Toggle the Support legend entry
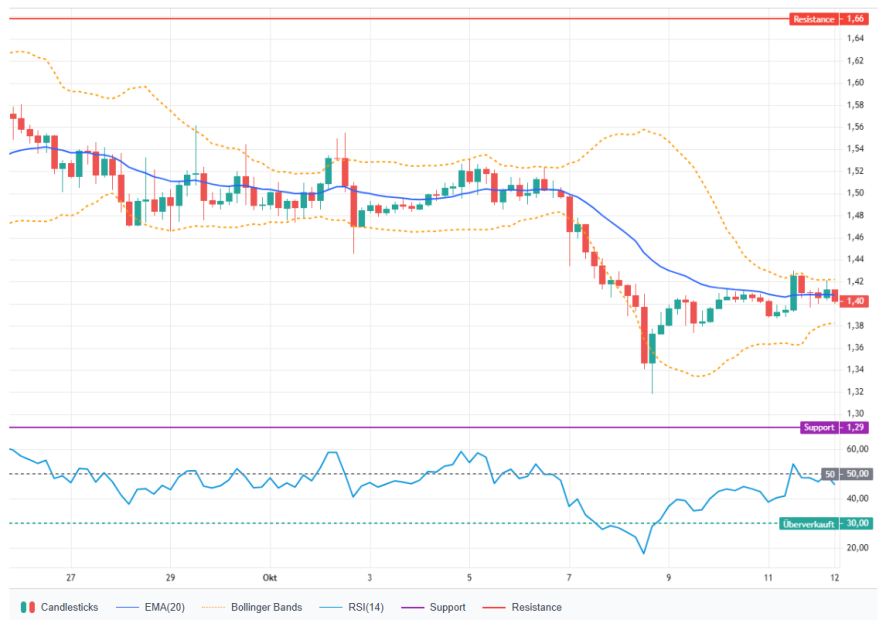The height and width of the screenshot is (620, 886). (433, 607)
